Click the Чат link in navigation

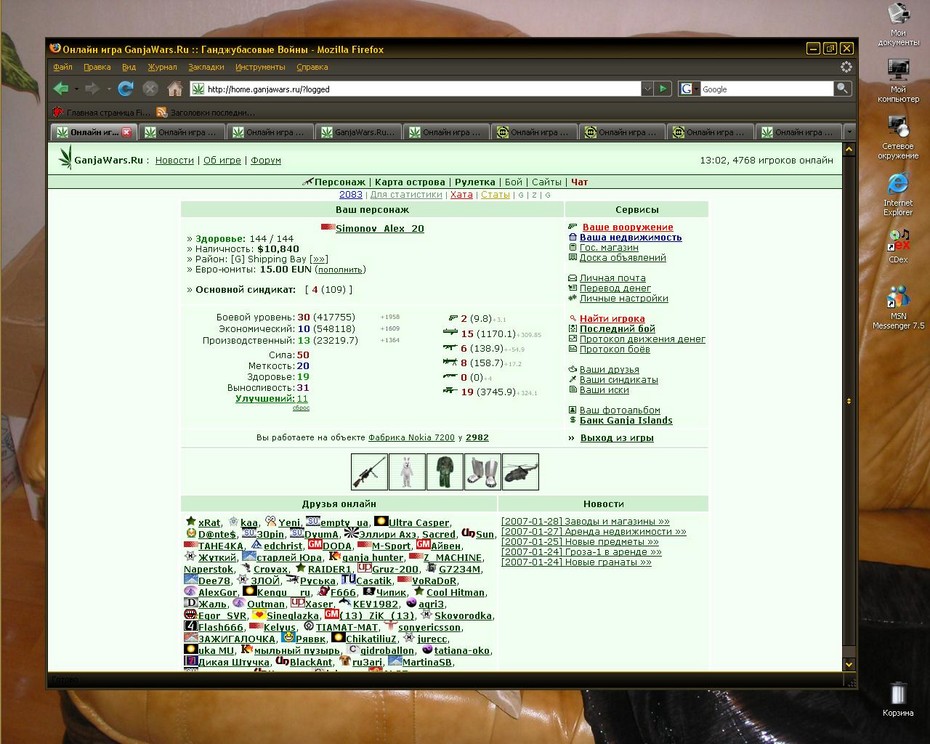[579, 182]
